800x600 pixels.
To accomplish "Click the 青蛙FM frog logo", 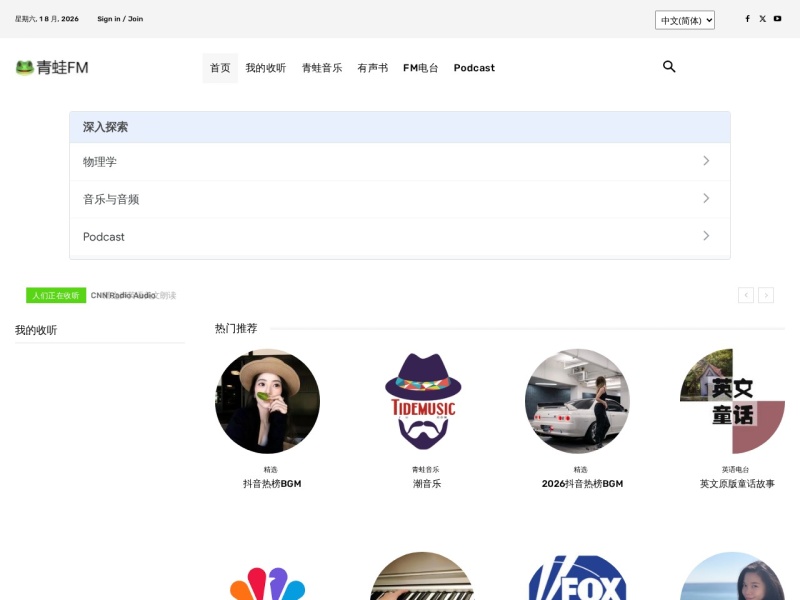I will coord(52,67).
